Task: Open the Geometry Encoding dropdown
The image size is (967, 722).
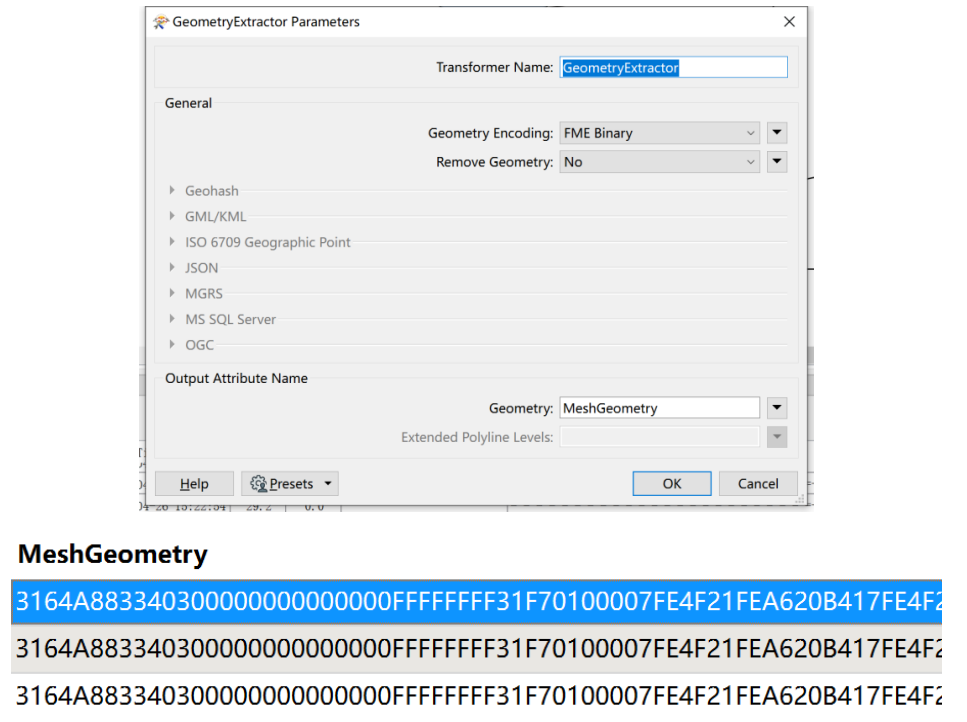Action: 659,133
